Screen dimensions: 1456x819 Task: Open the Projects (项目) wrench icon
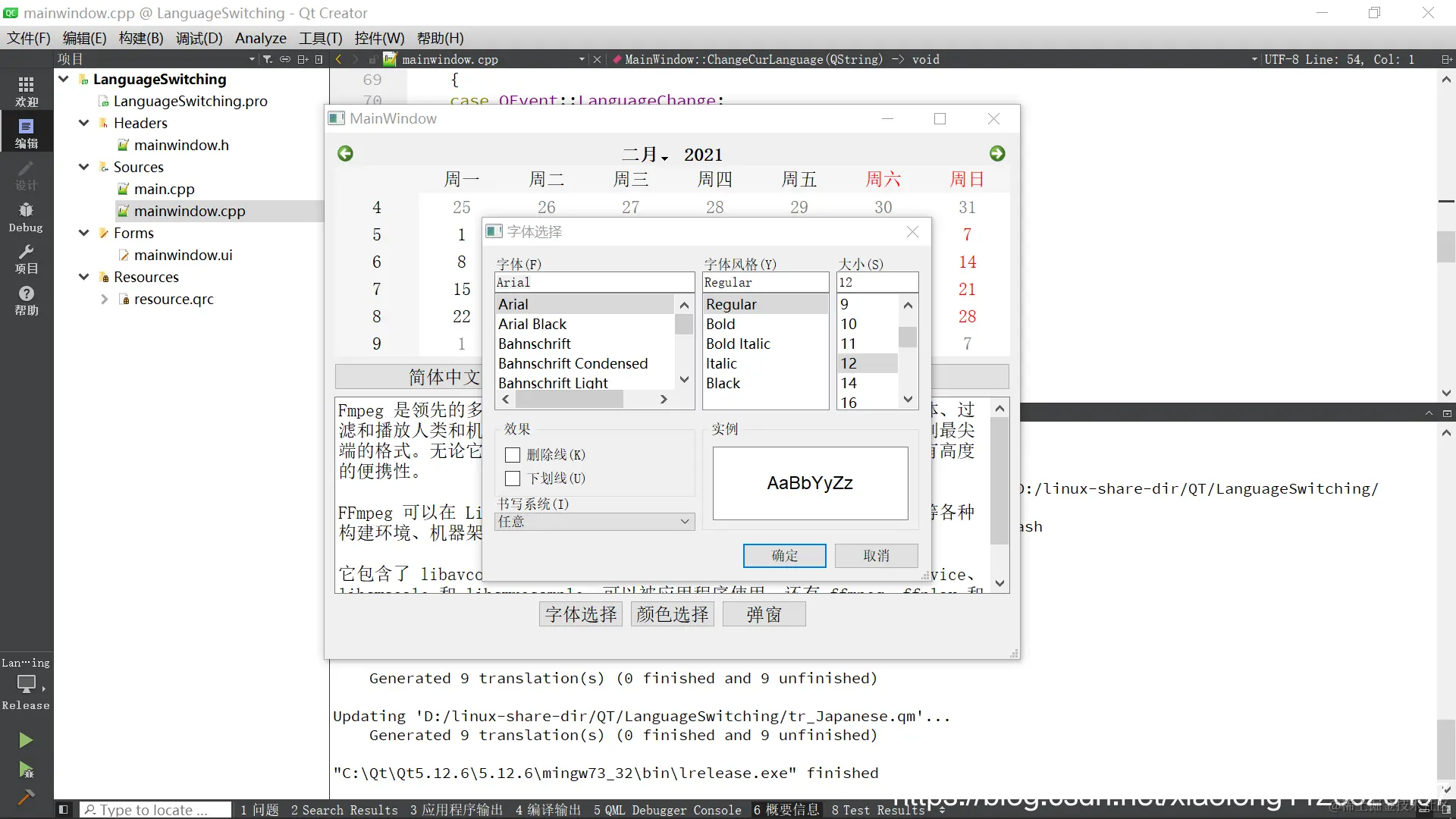click(26, 258)
